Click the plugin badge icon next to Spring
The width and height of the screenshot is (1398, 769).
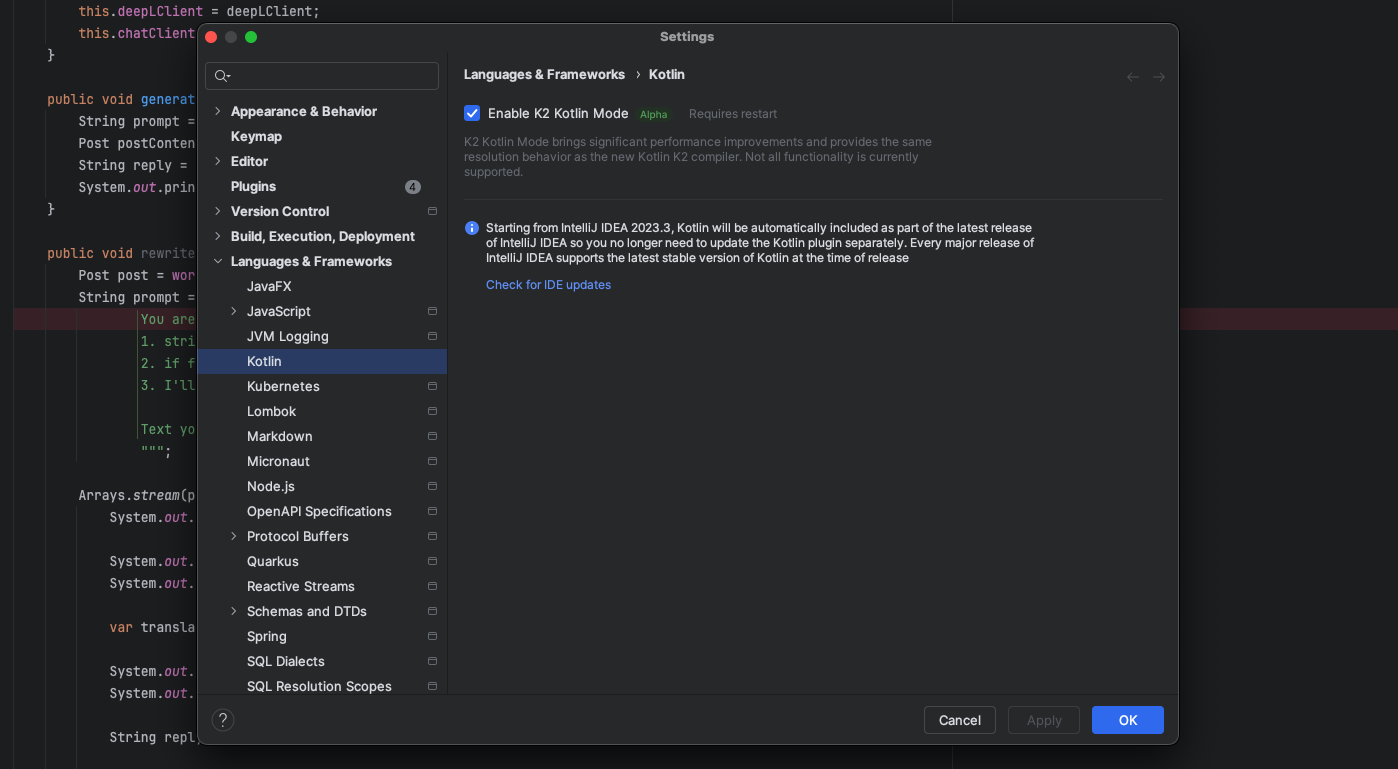tap(431, 636)
